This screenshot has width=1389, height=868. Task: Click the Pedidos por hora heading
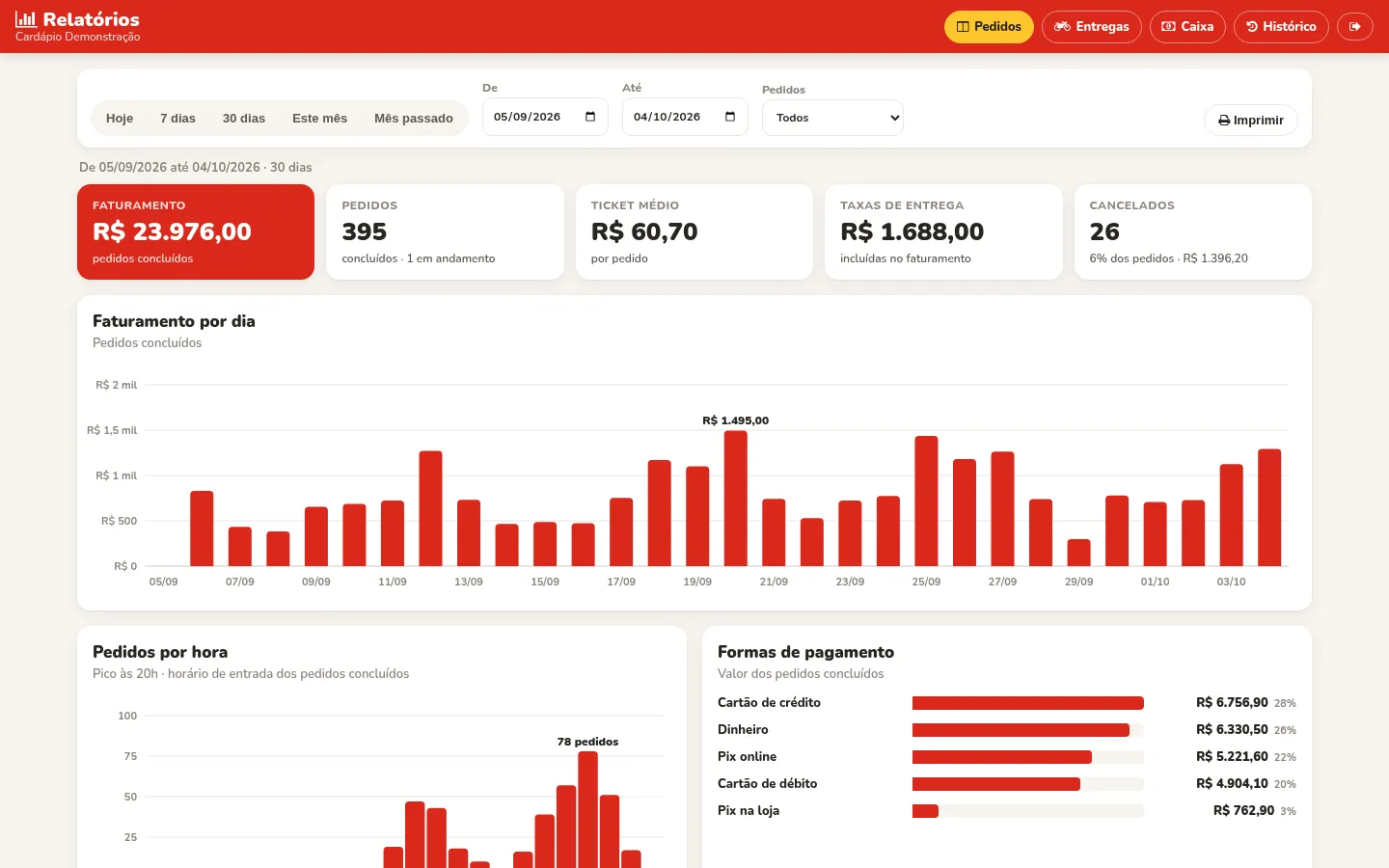(160, 652)
